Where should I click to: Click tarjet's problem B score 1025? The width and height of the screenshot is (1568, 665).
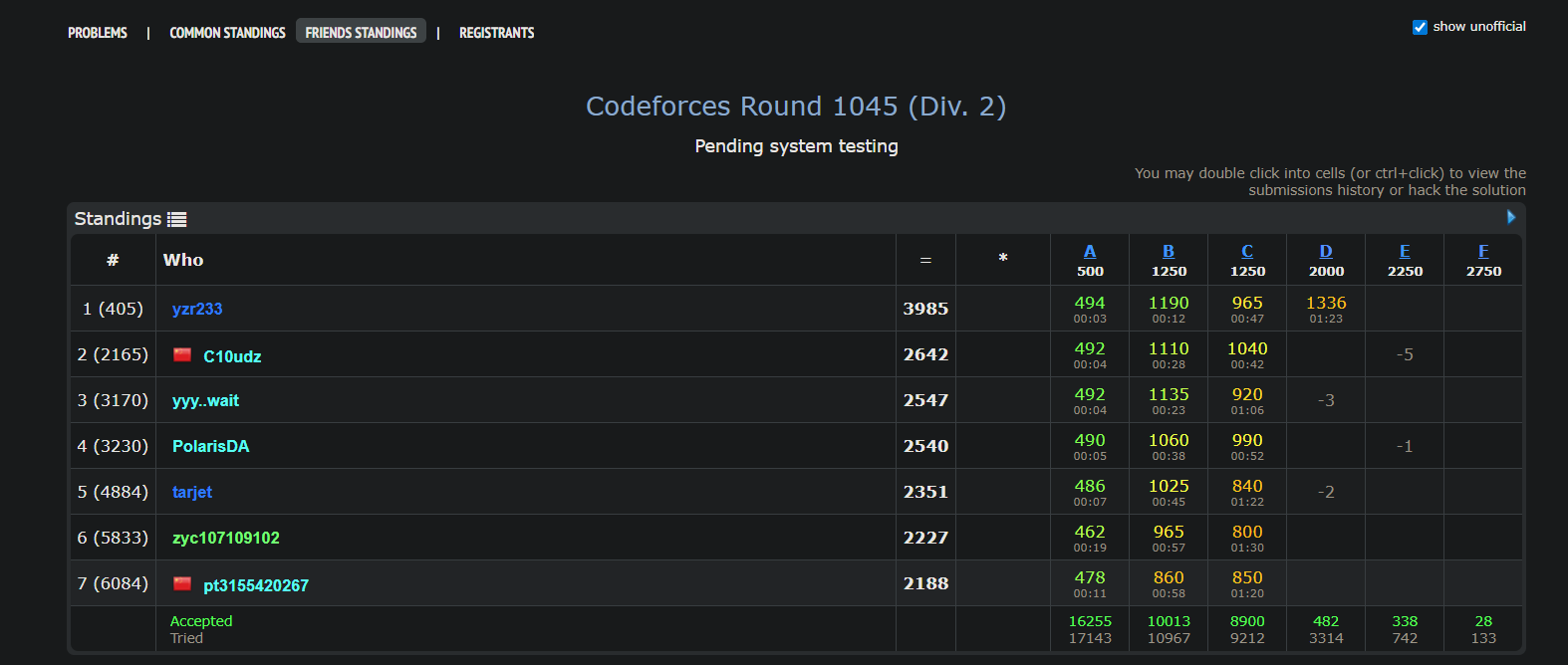(x=1169, y=486)
